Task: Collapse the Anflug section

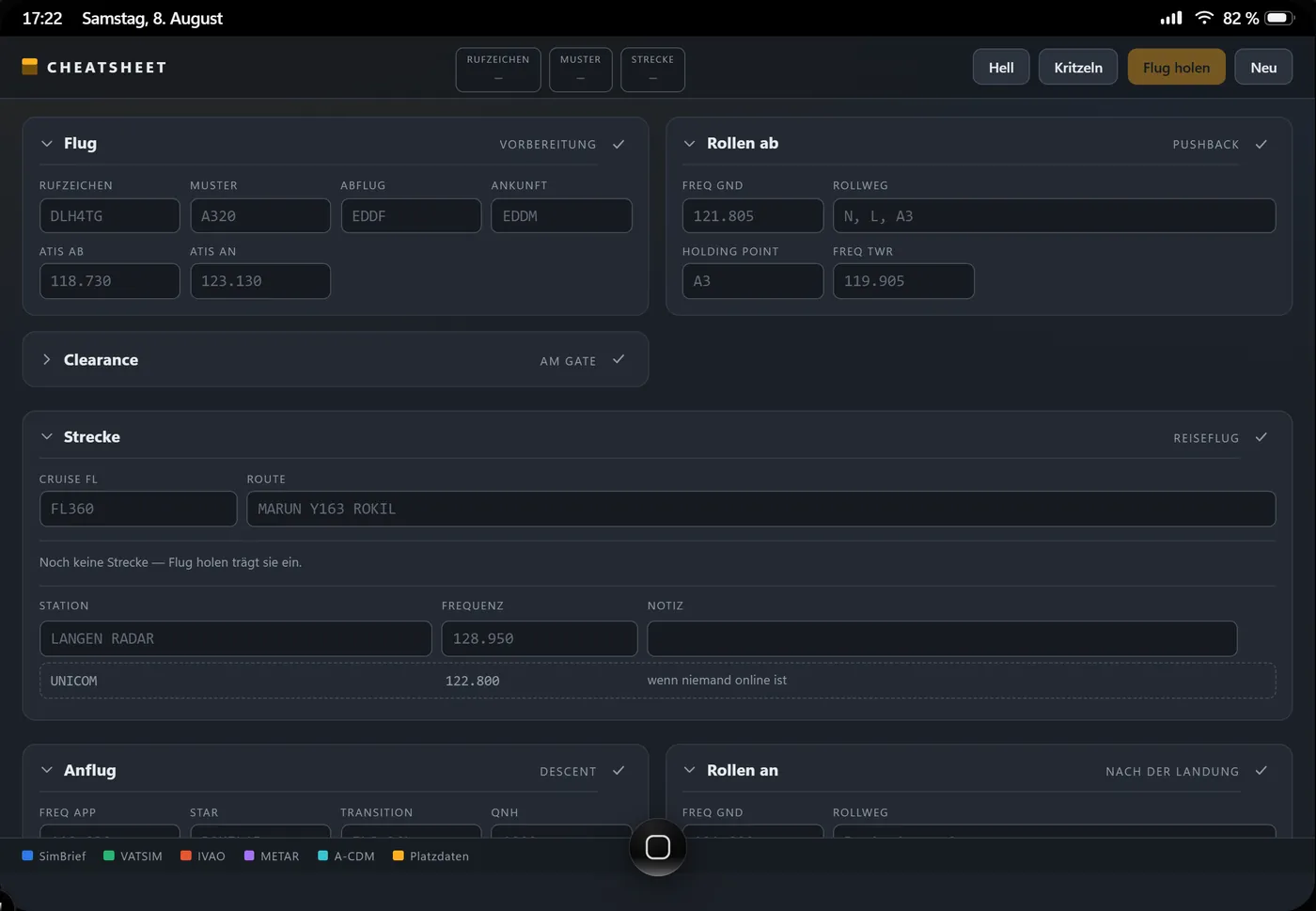Action: click(47, 770)
